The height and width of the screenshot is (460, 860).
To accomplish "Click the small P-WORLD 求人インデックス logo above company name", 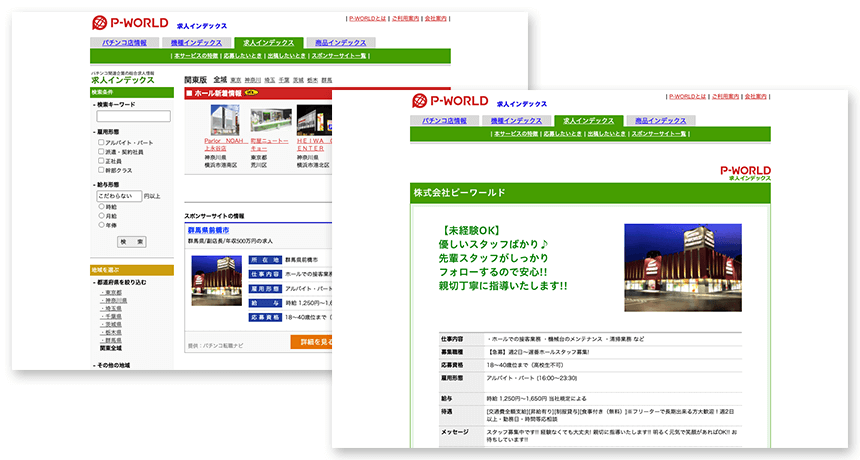I will pyautogui.click(x=744, y=172).
